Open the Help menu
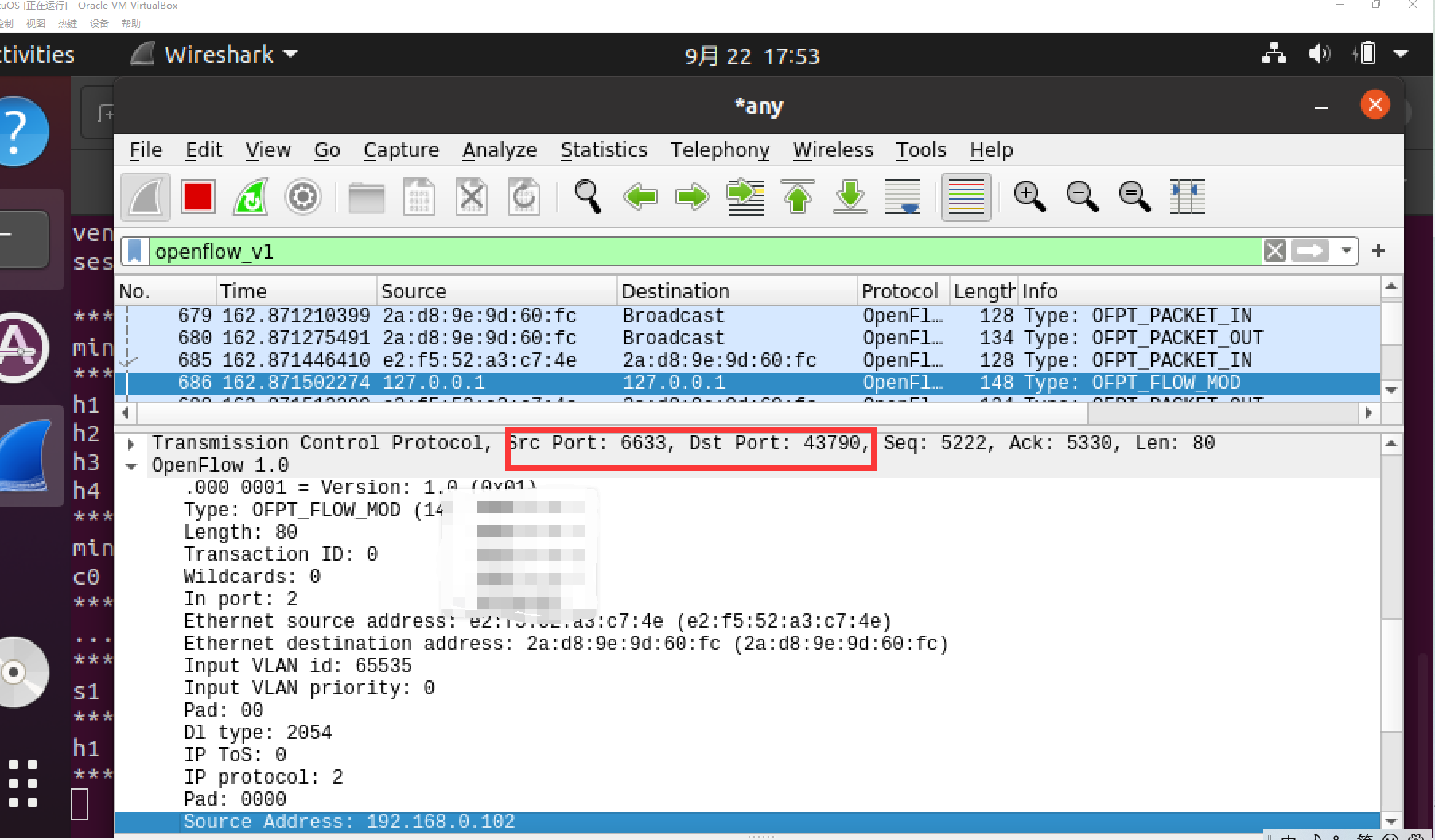Screen dimensions: 1435x840 pos(991,150)
